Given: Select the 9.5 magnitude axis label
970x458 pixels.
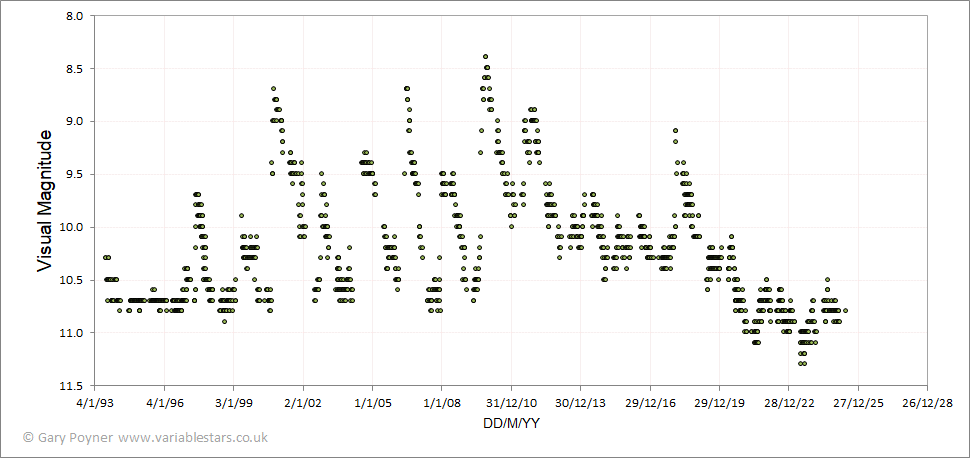Looking at the screenshot, I should tap(75, 175).
